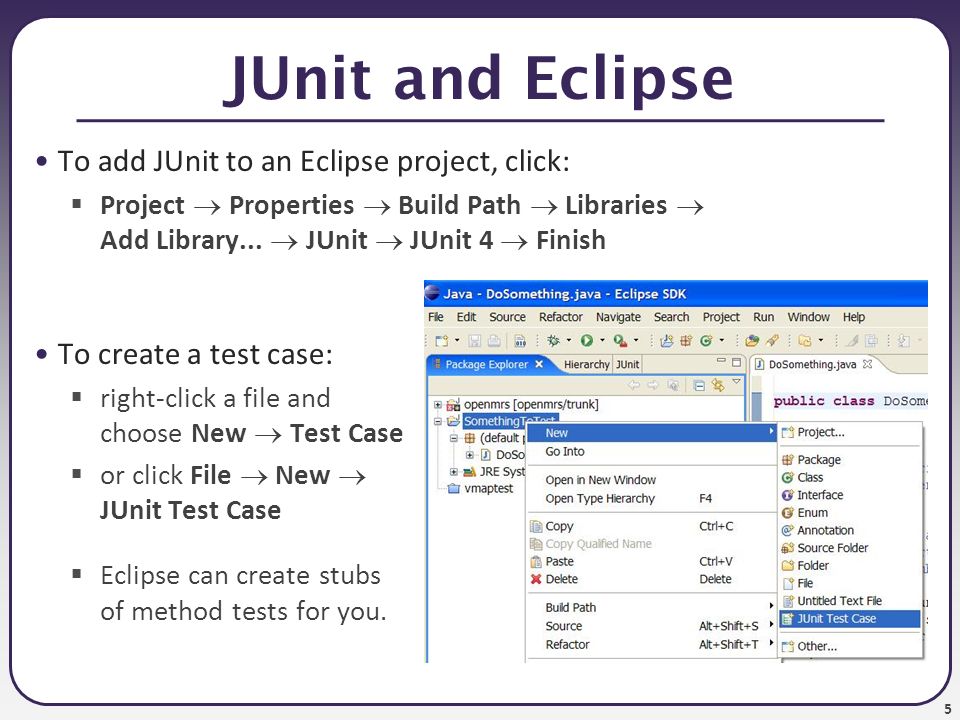The width and height of the screenshot is (960, 720).
Task: Open the File menu
Action: pos(436,317)
